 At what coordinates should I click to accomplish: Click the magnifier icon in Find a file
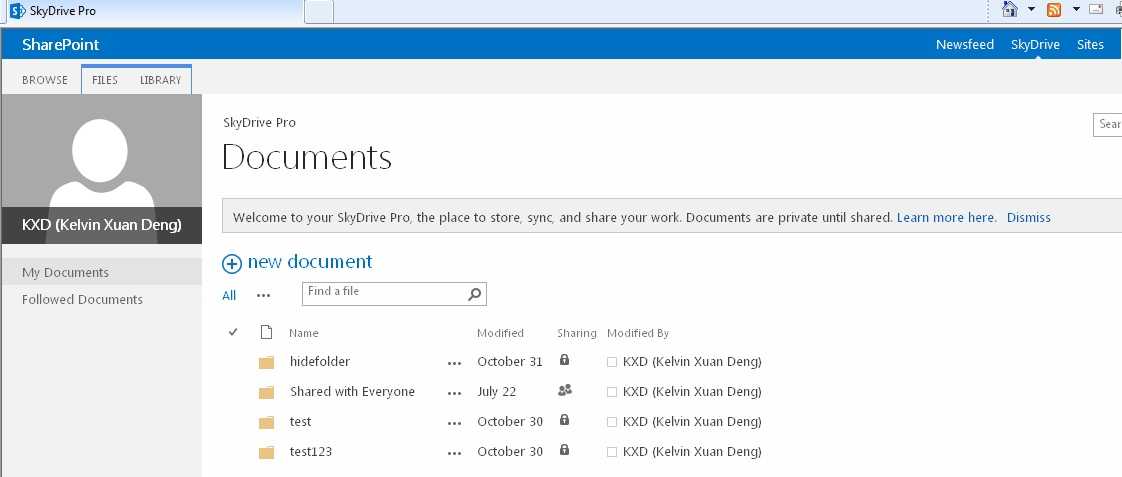pos(474,294)
